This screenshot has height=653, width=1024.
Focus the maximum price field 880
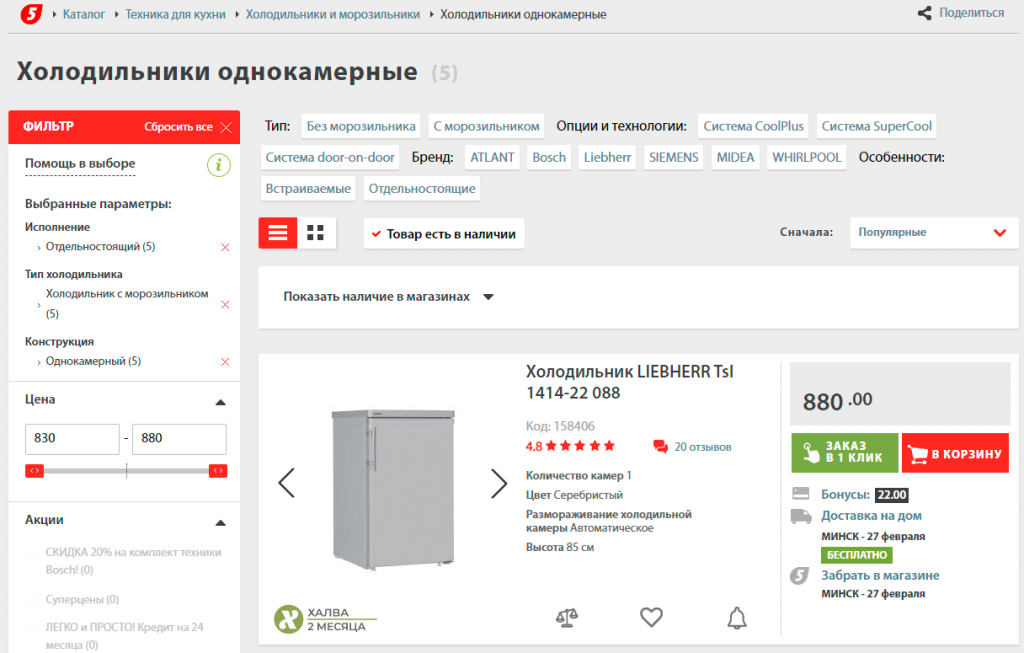pos(180,439)
